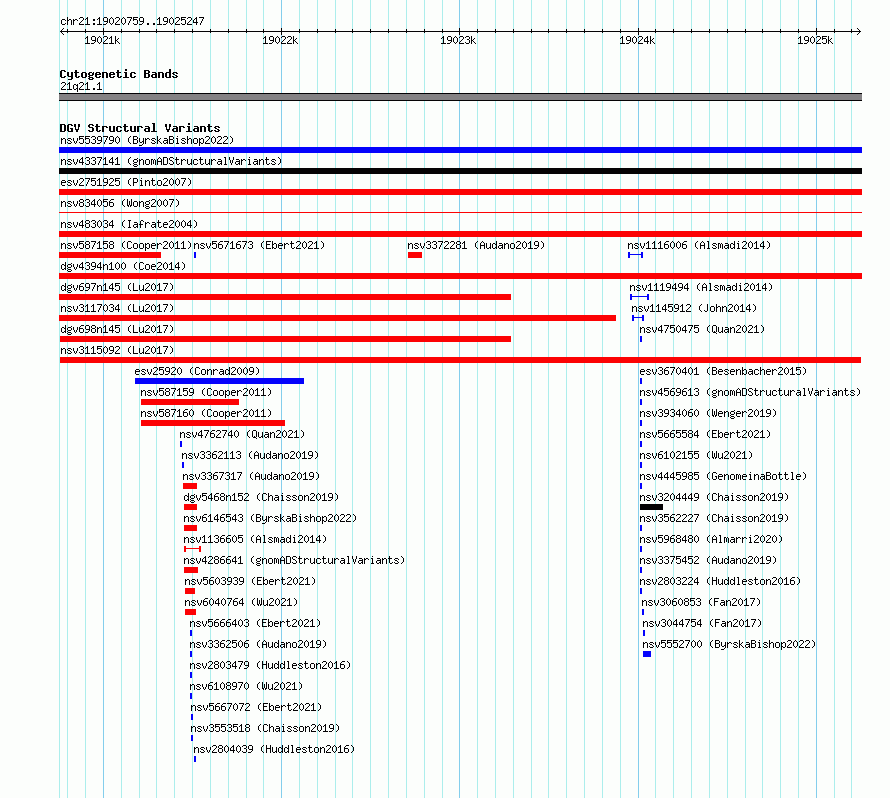
Task: Click the DGV Structural Variants track title
Action: [x=140, y=128]
